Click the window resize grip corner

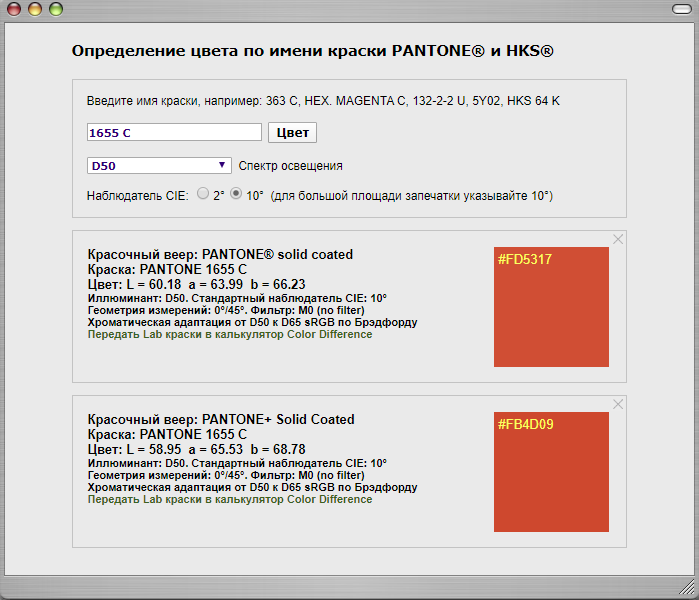pos(687,588)
